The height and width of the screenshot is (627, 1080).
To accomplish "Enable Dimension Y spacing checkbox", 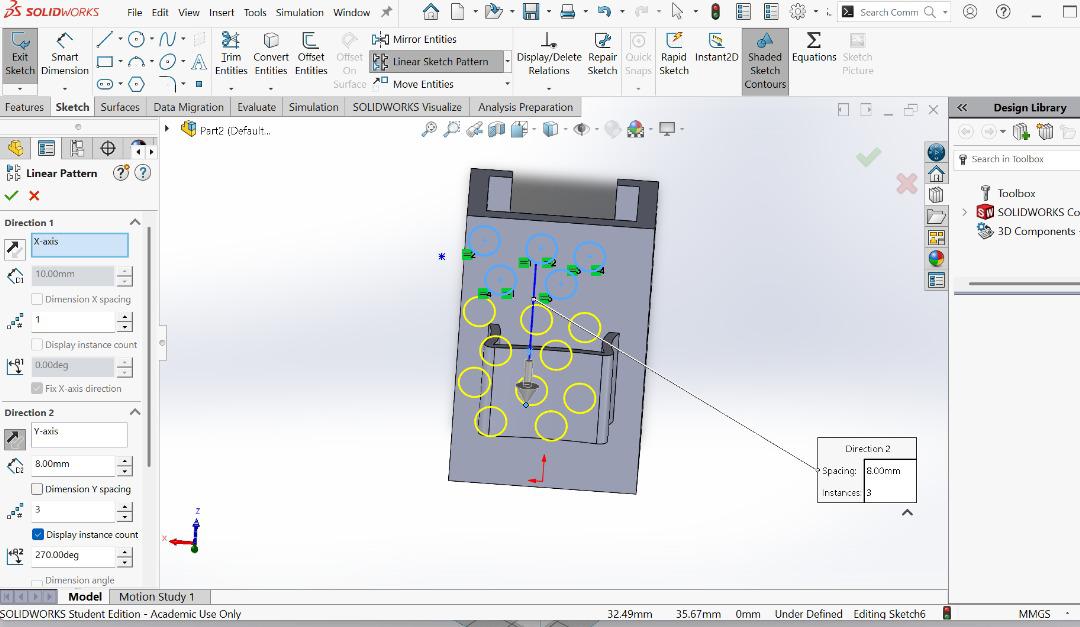I will (x=37, y=489).
